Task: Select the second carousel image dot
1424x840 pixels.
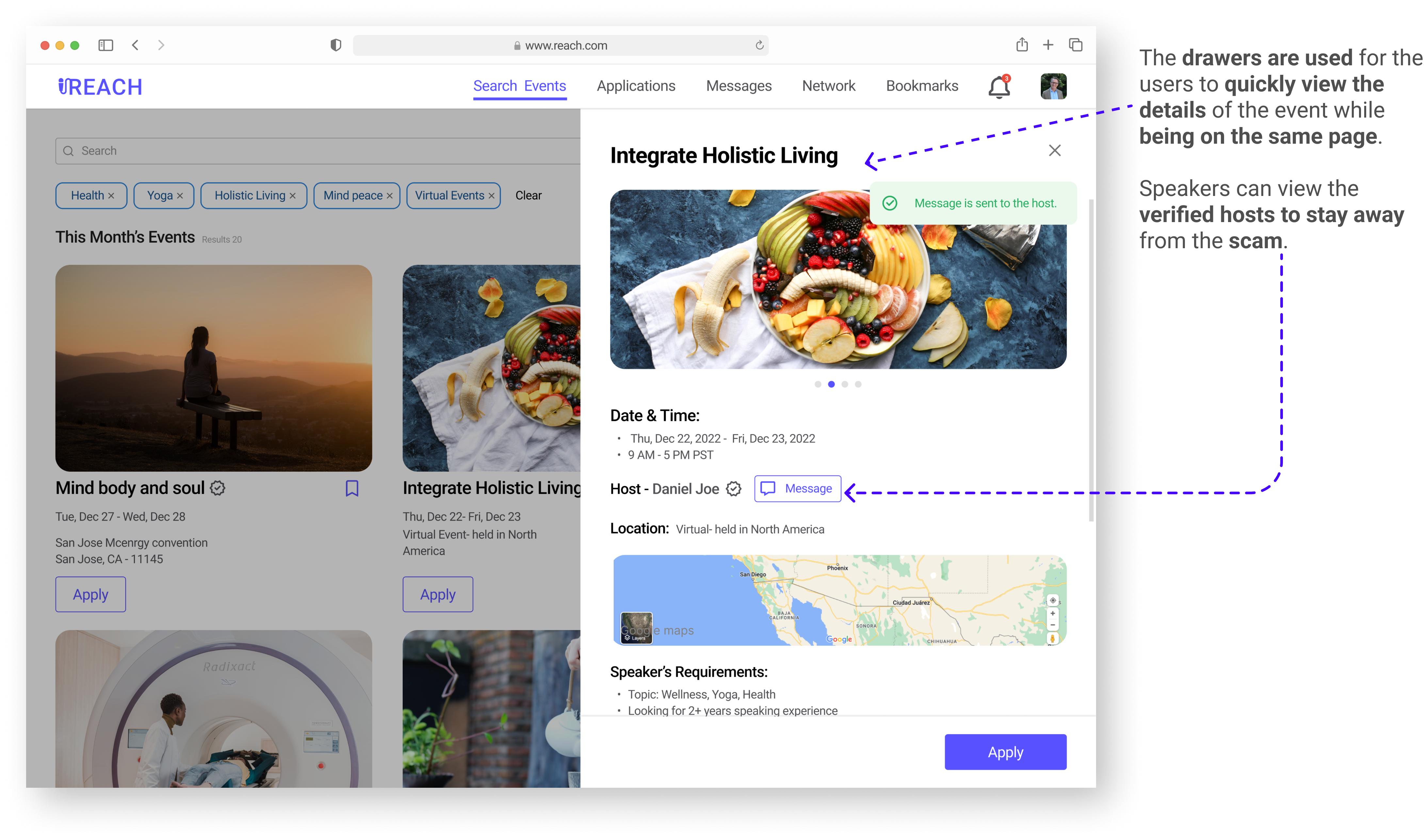Action: 832,384
